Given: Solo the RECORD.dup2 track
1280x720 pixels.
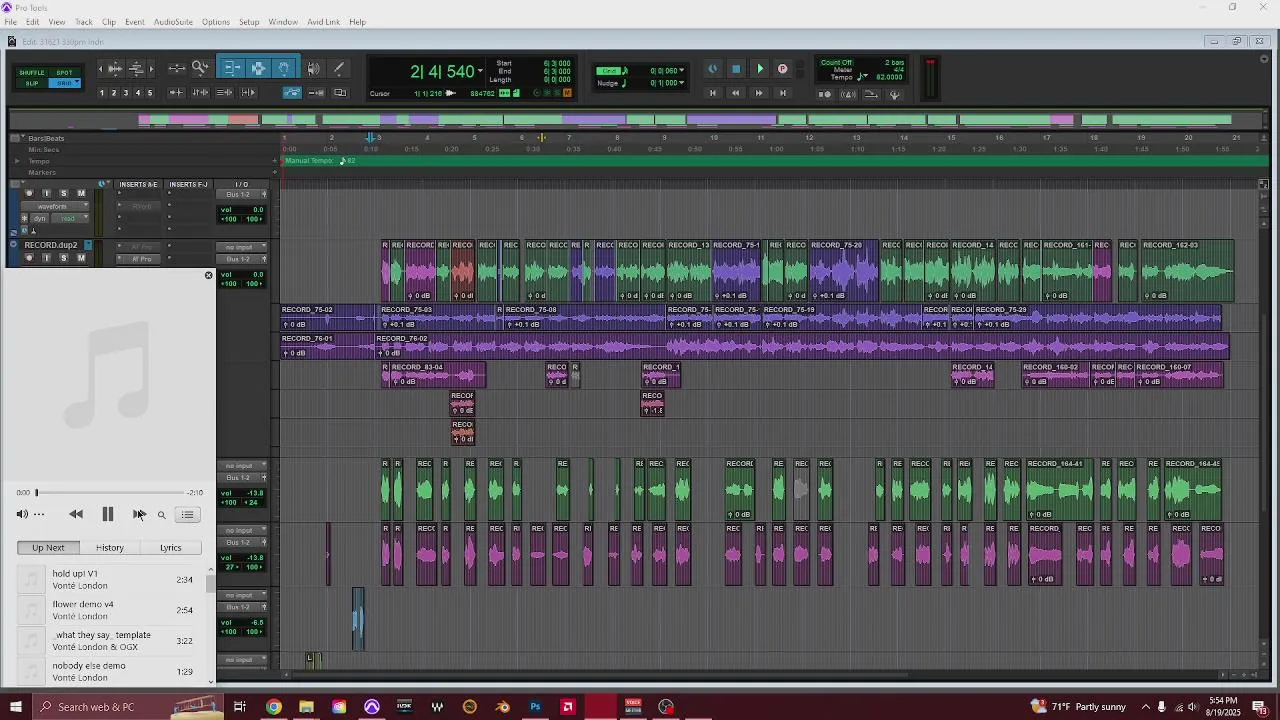Looking at the screenshot, I should click(64, 258).
